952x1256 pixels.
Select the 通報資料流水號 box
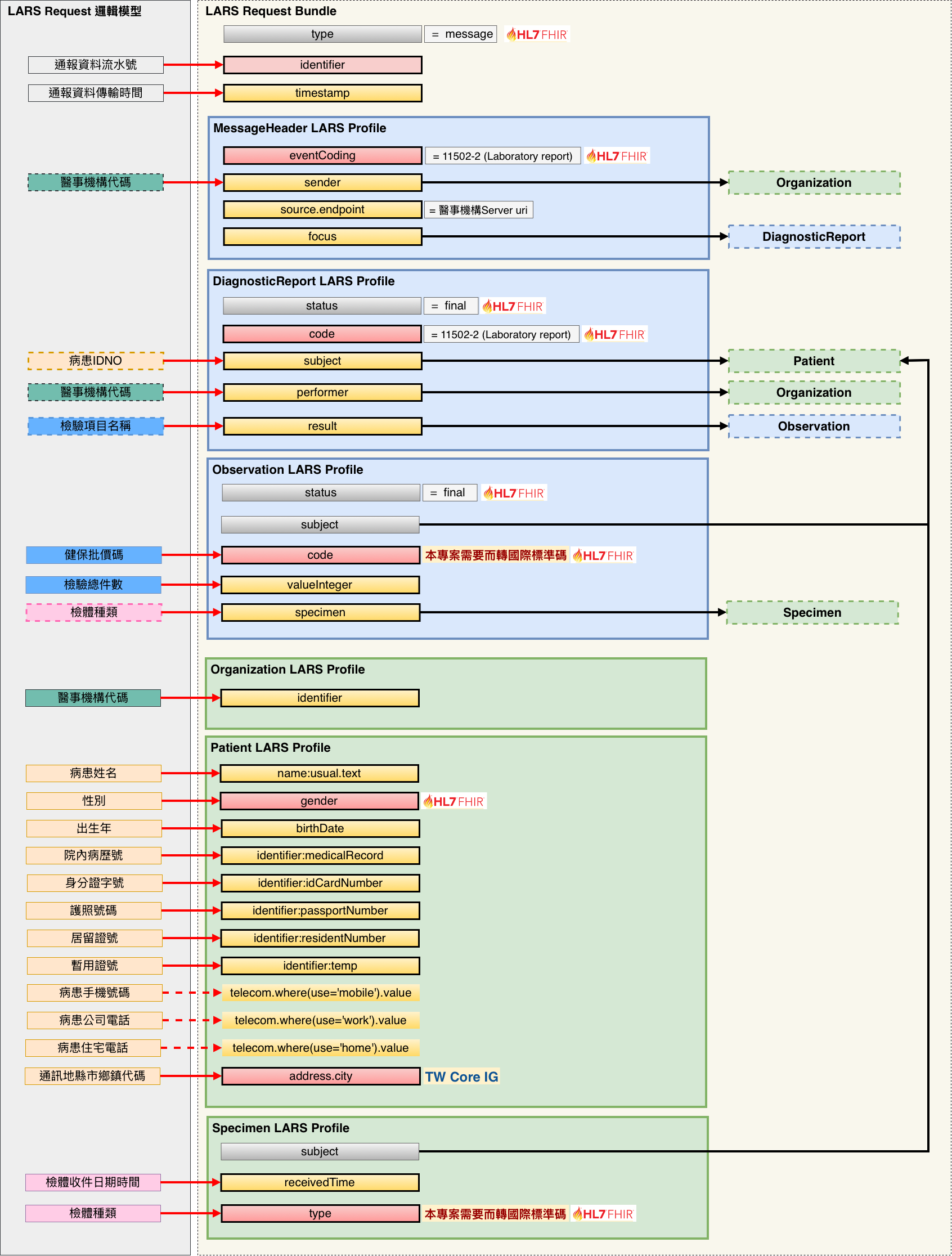96,65
